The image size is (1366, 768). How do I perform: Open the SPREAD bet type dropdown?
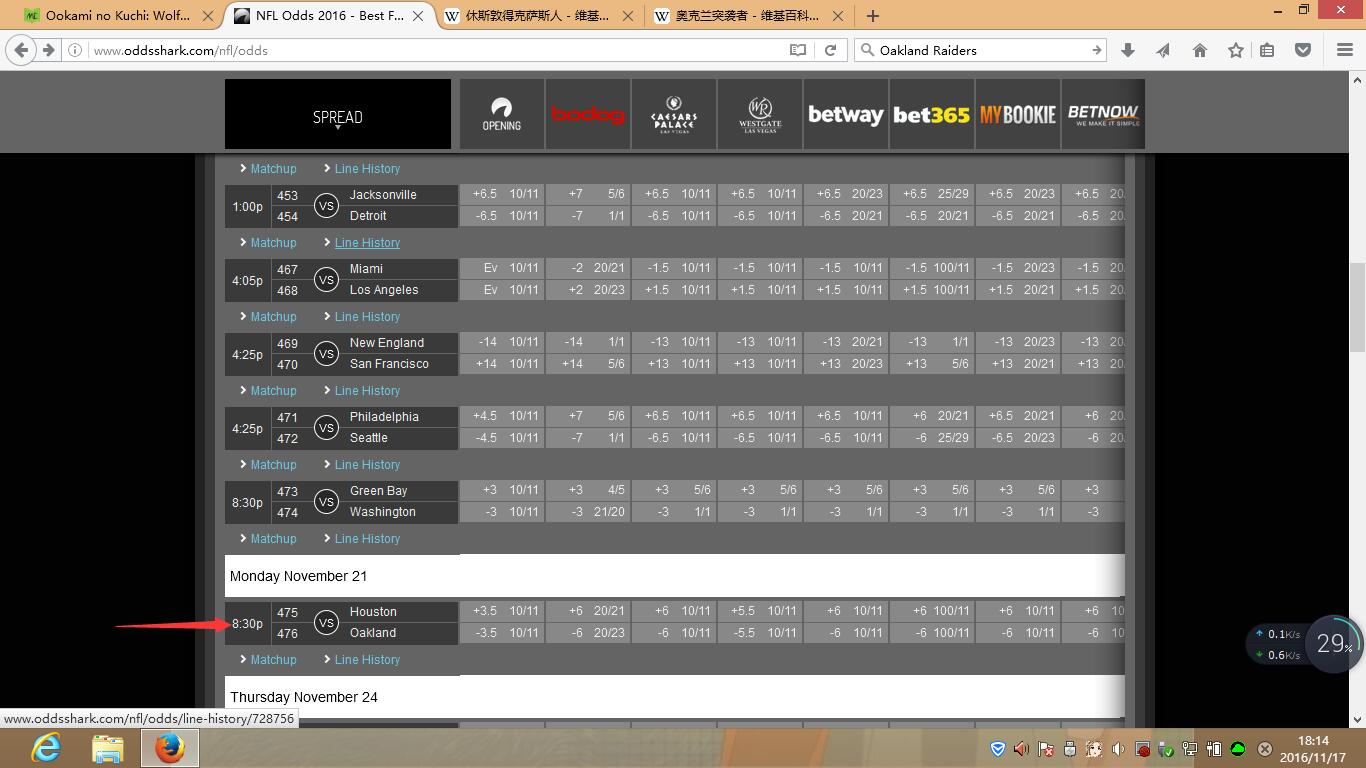tap(338, 117)
